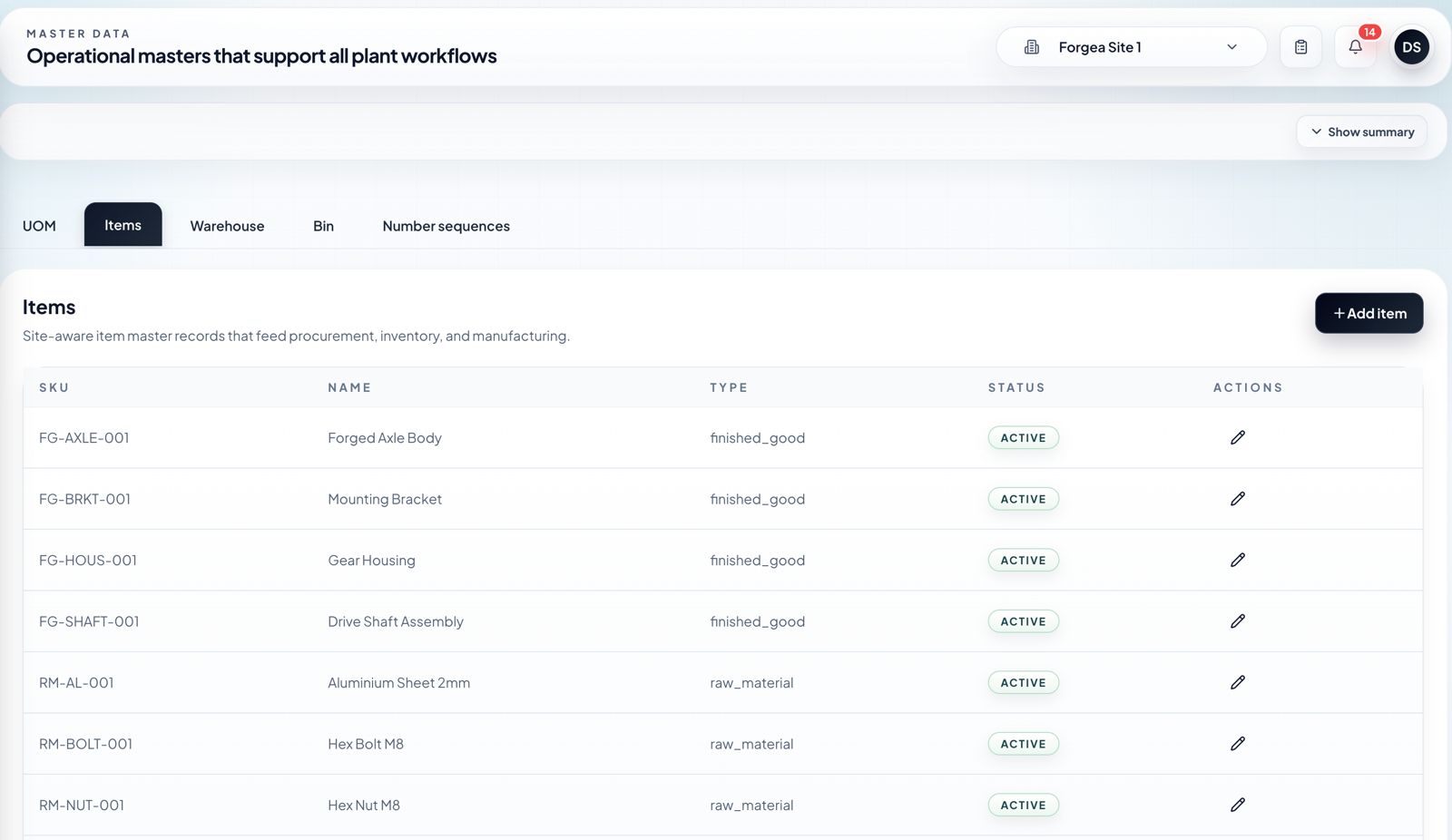1452x840 pixels.
Task: Open the Forgea Site 1 site selector
Action: (1131, 47)
